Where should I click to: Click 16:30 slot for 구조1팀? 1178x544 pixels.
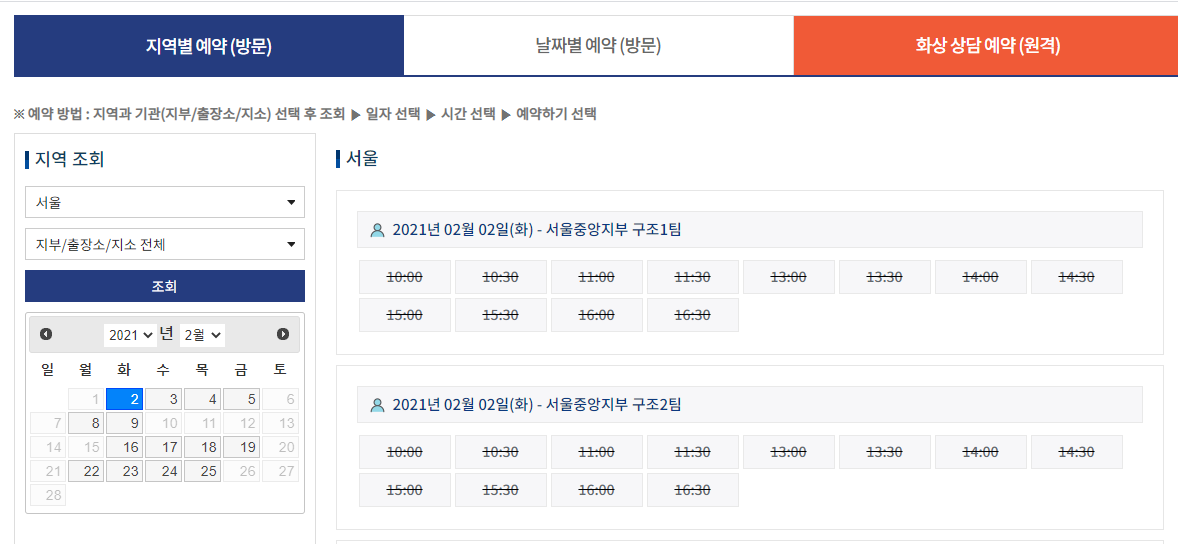tap(693, 315)
